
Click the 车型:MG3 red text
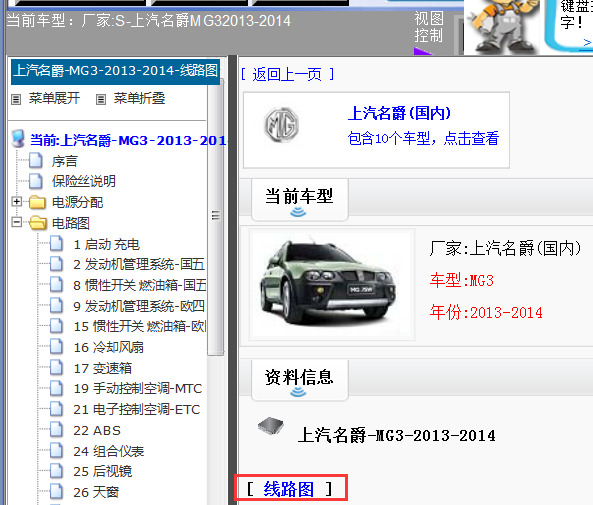click(462, 281)
